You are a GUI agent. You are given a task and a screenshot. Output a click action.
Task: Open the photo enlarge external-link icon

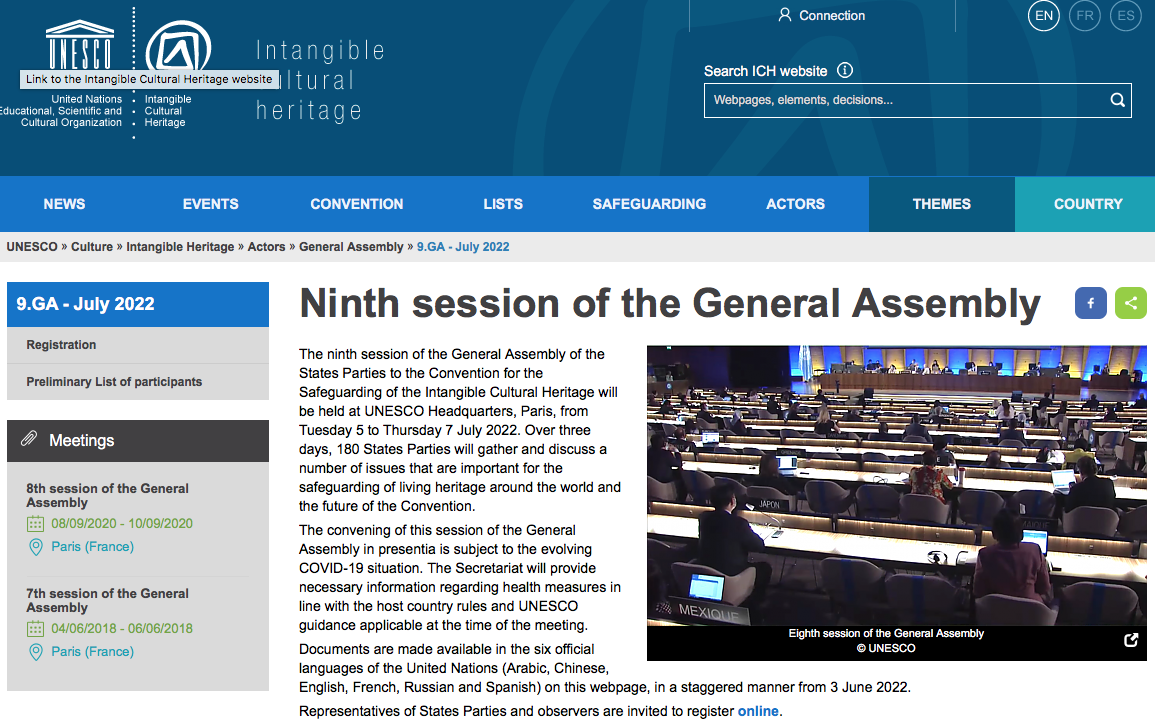[x=1131, y=640]
